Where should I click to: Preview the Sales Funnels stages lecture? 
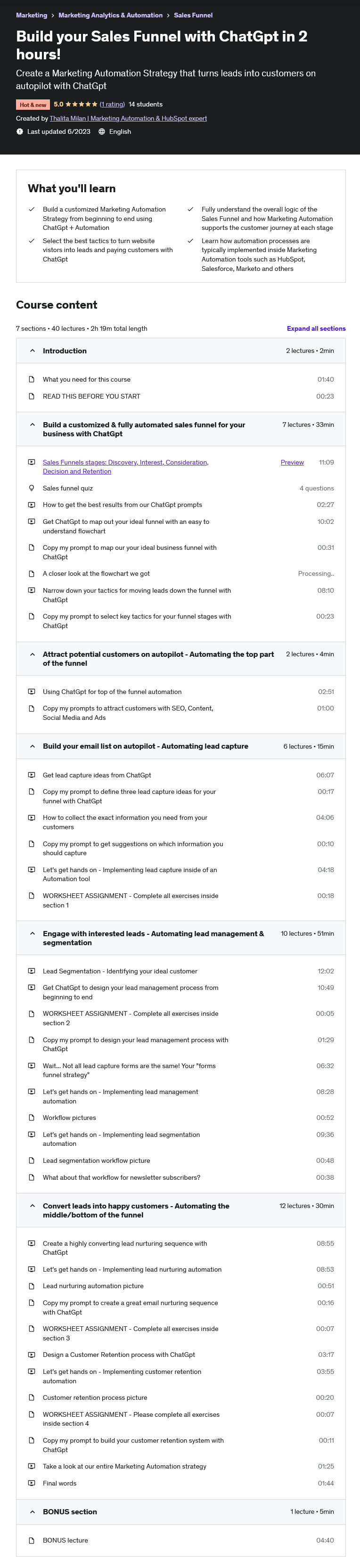click(292, 463)
